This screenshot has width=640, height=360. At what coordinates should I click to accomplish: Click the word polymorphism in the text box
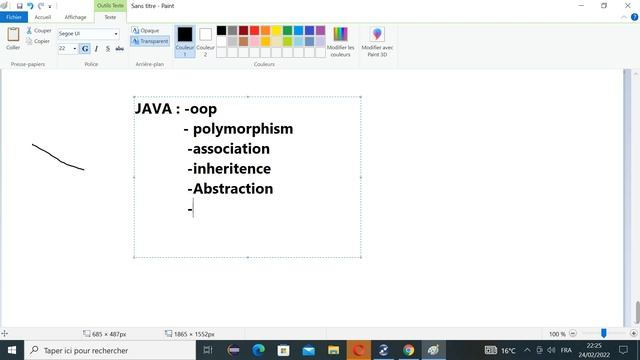click(x=243, y=129)
